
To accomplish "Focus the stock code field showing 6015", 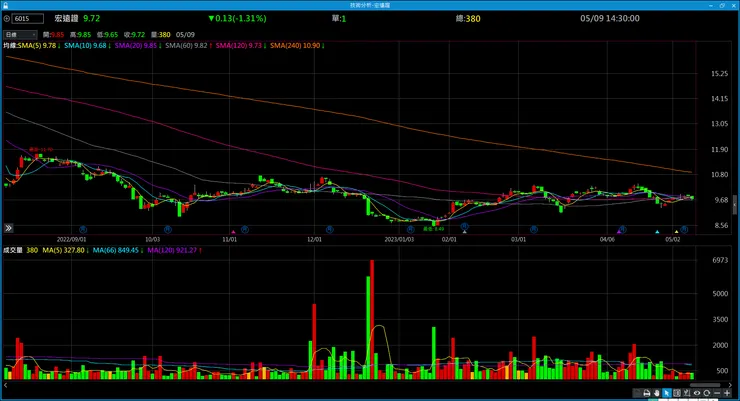I will (x=28, y=18).
